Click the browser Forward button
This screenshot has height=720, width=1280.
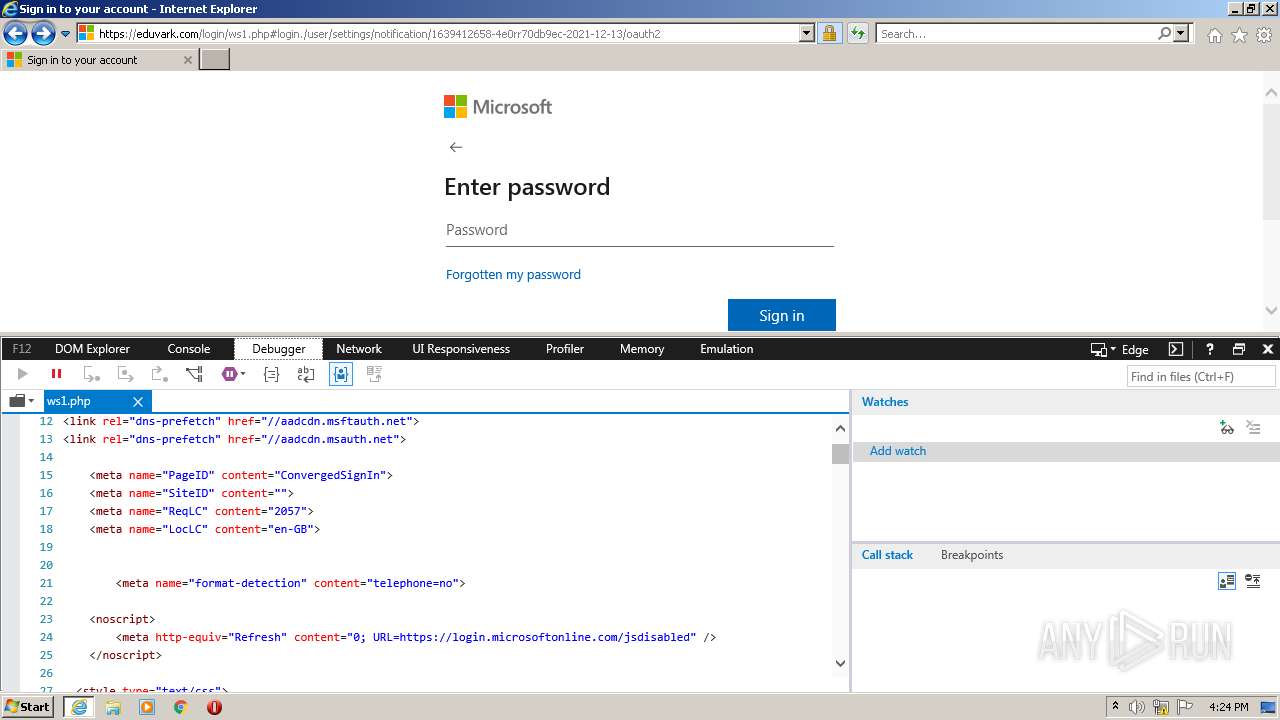click(43, 34)
